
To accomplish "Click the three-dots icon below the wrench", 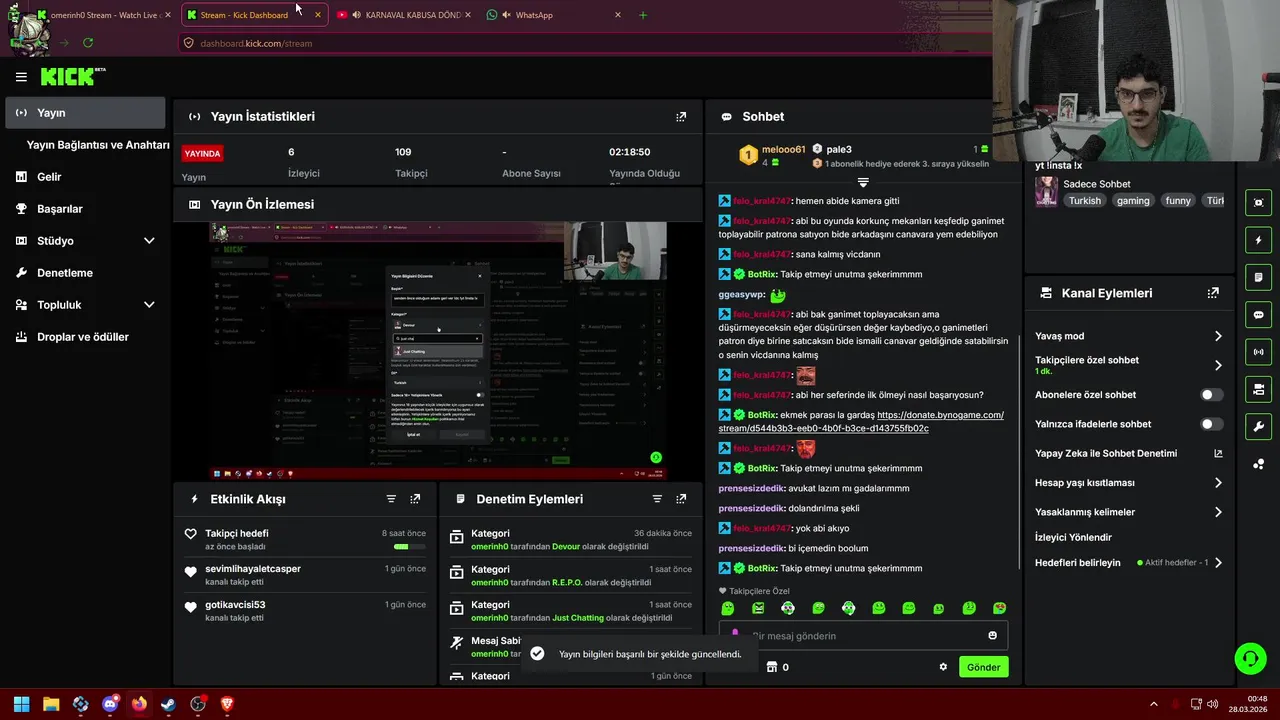I will [1259, 464].
